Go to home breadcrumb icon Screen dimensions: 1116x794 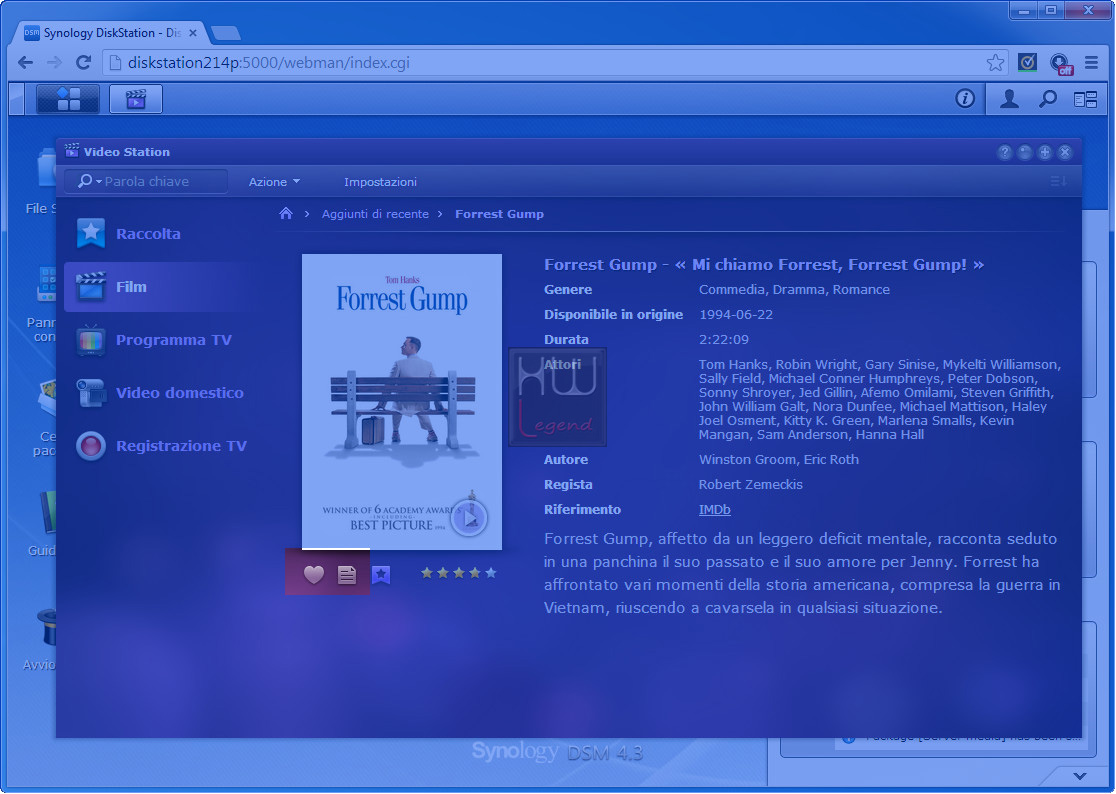point(286,213)
